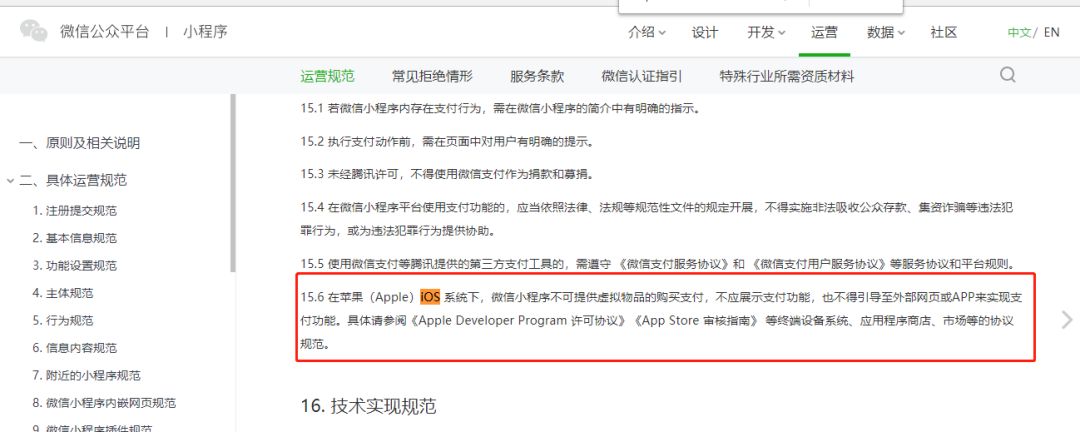Go to 8. 微信小程序内嵌网页规范

[x=104, y=403]
